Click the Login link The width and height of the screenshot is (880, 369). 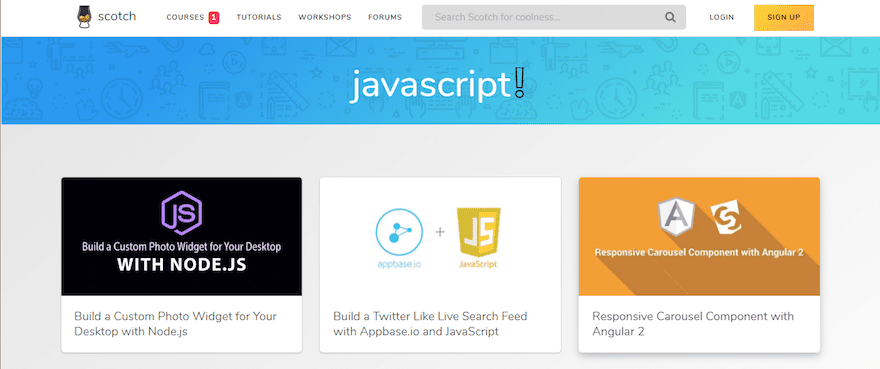coord(722,17)
